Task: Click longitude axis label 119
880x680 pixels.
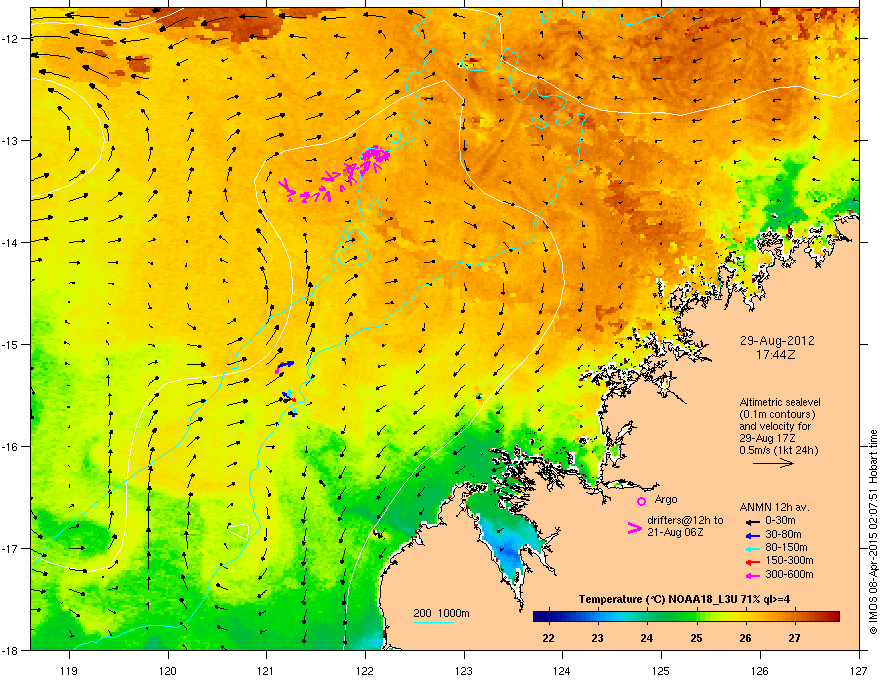Action: point(69,671)
